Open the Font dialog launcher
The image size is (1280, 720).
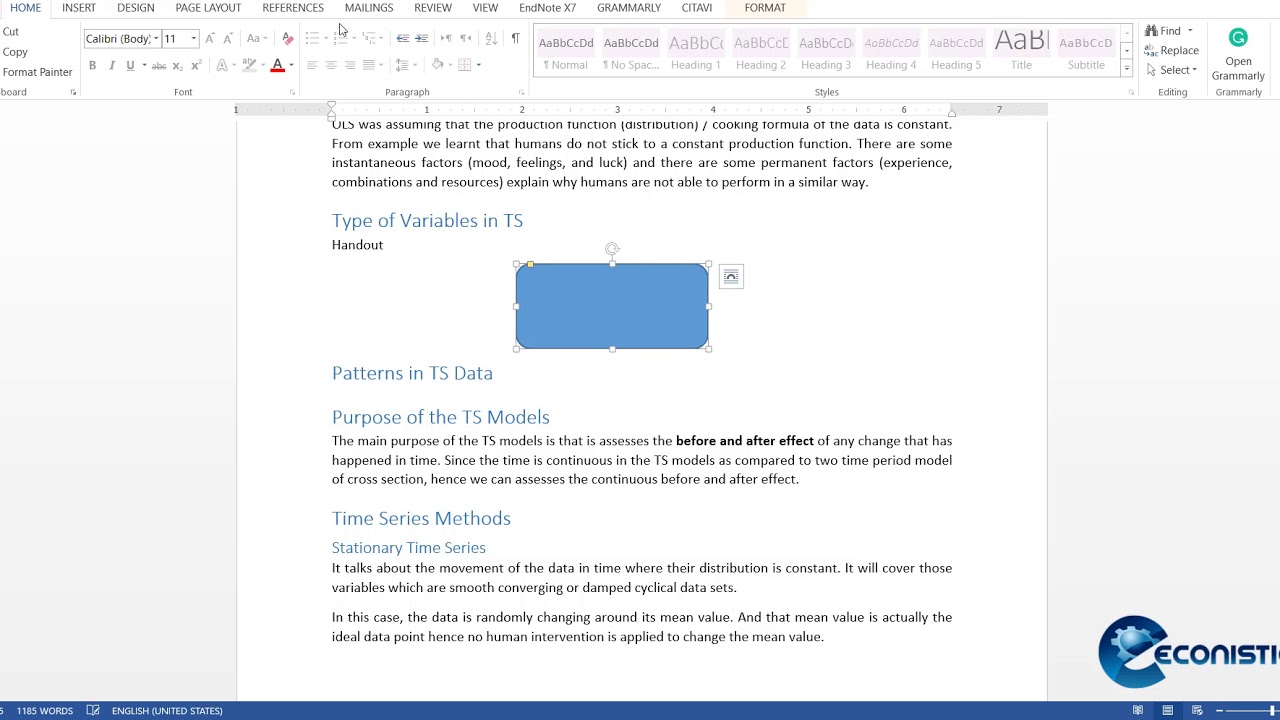[292, 92]
